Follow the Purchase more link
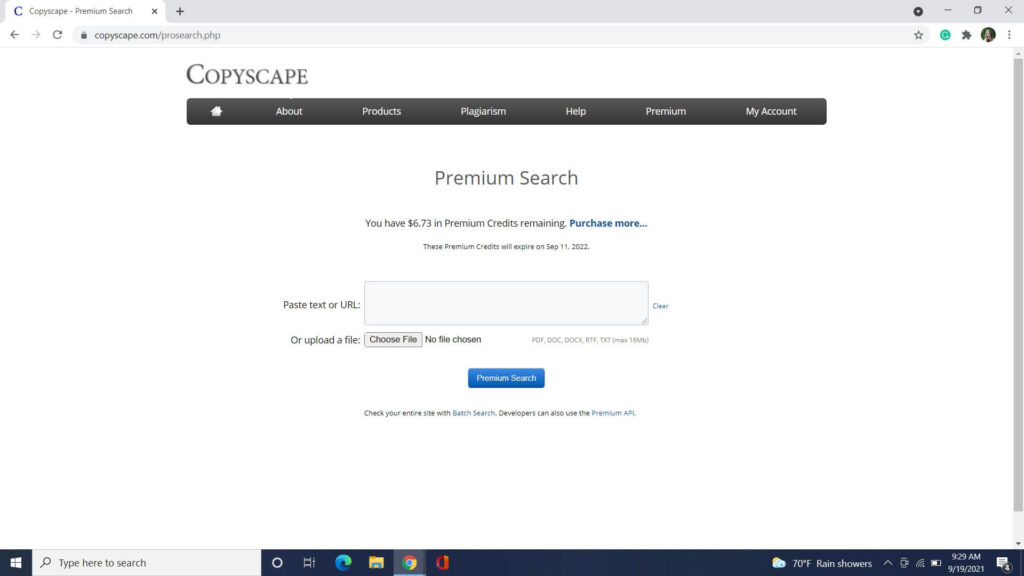Viewport: 1024px width, 576px height. pos(608,222)
